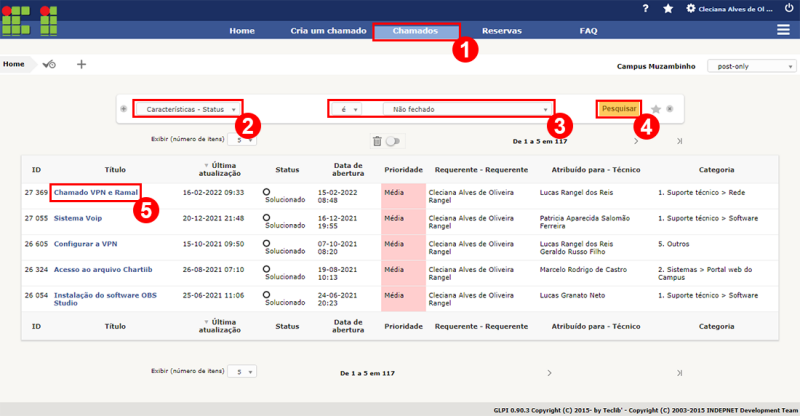Viewport: 800px width, 416px height.
Task: Jump to last page icon above table
Action: coord(680,141)
